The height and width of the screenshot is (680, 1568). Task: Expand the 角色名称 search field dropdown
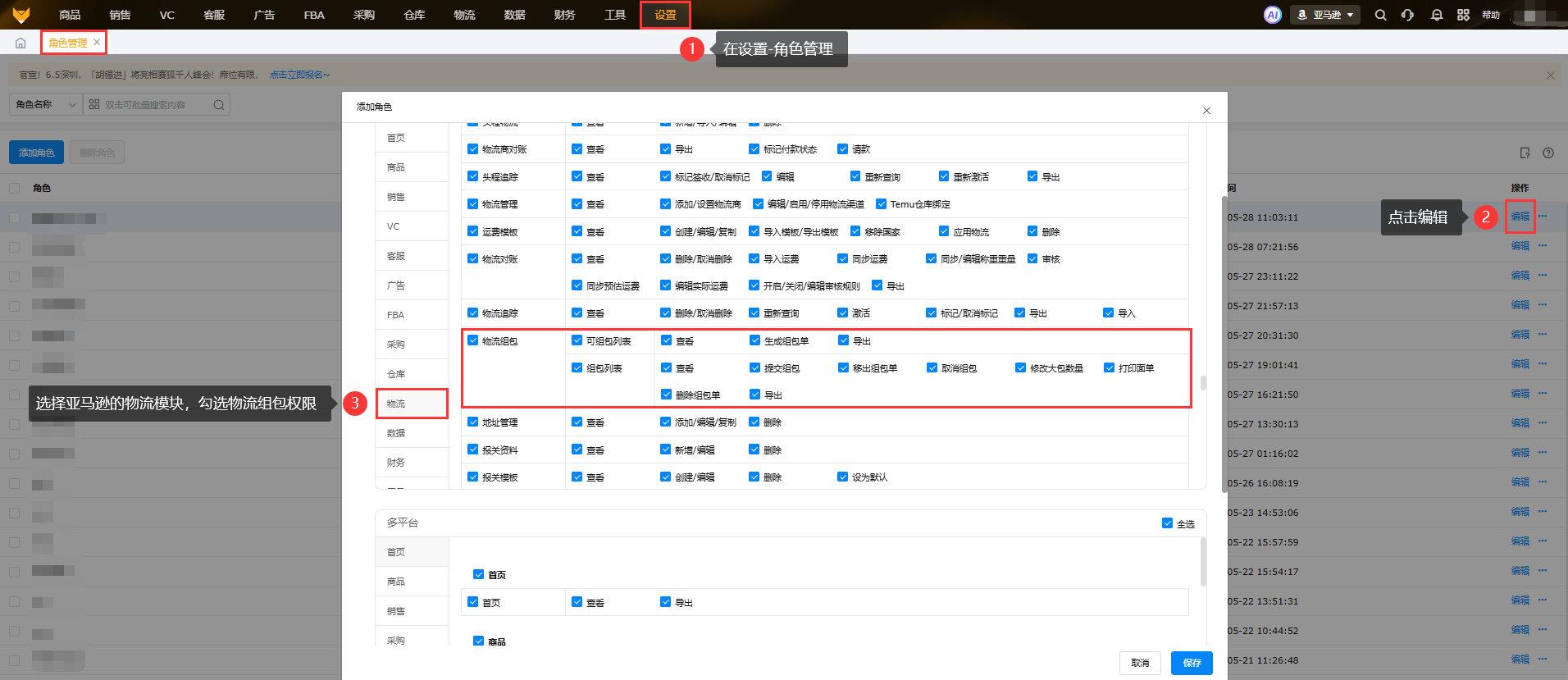tap(45, 104)
